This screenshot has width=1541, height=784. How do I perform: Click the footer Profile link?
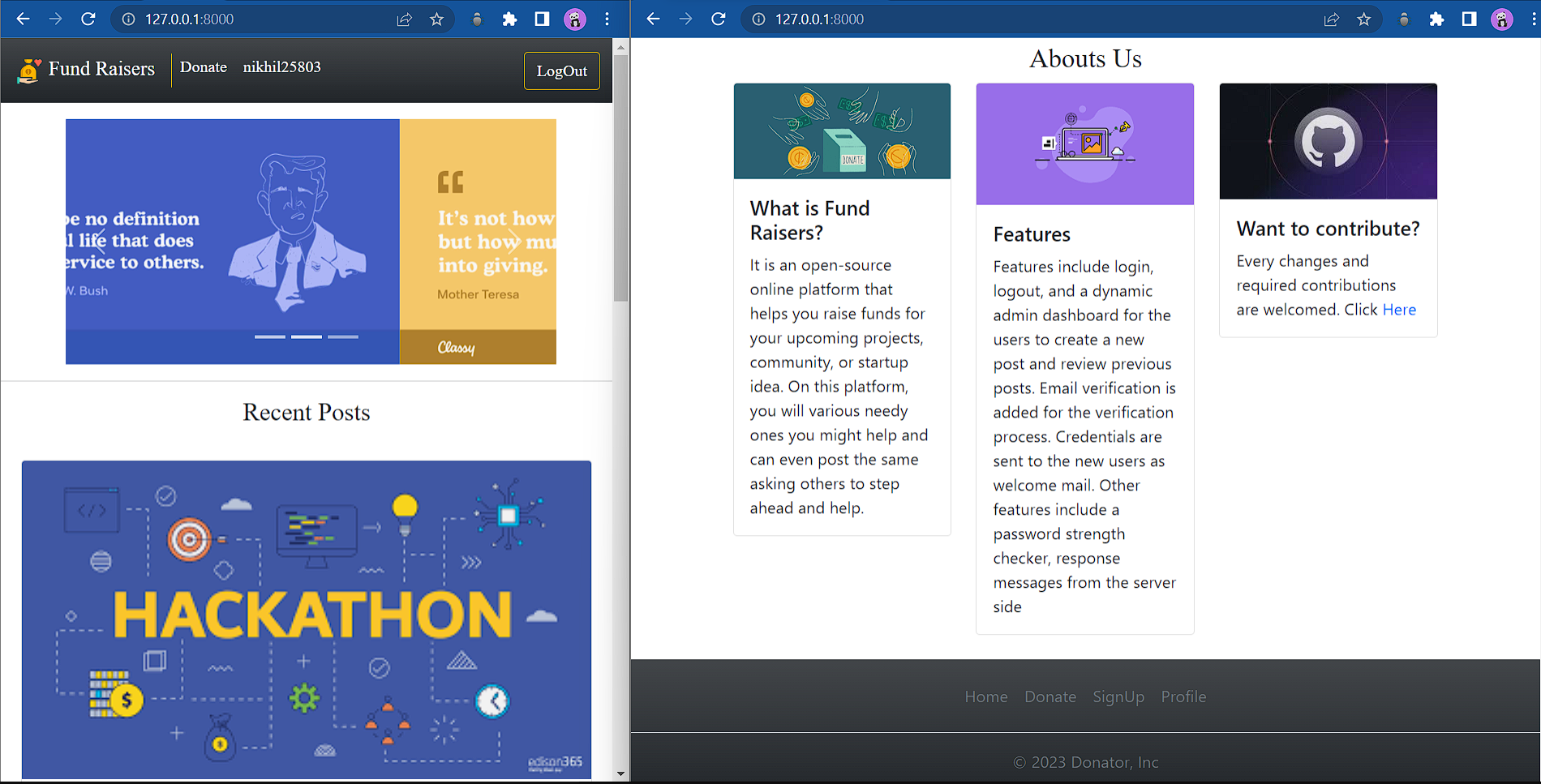(1183, 696)
